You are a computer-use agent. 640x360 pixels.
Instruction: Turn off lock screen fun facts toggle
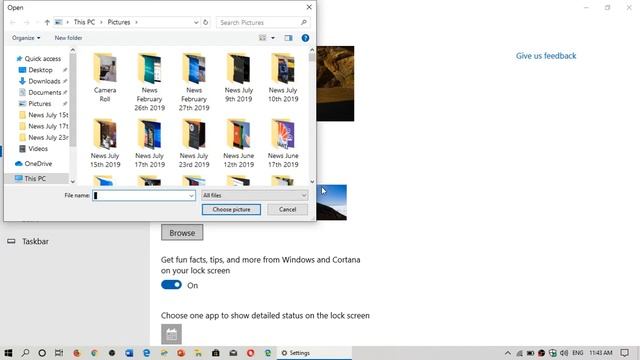[x=171, y=284]
